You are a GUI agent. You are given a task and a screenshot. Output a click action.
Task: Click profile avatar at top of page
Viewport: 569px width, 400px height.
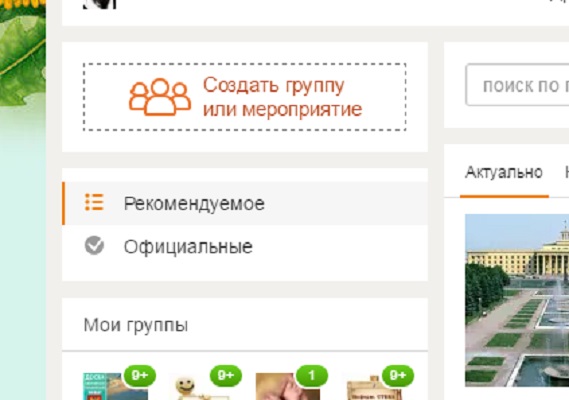99,4
